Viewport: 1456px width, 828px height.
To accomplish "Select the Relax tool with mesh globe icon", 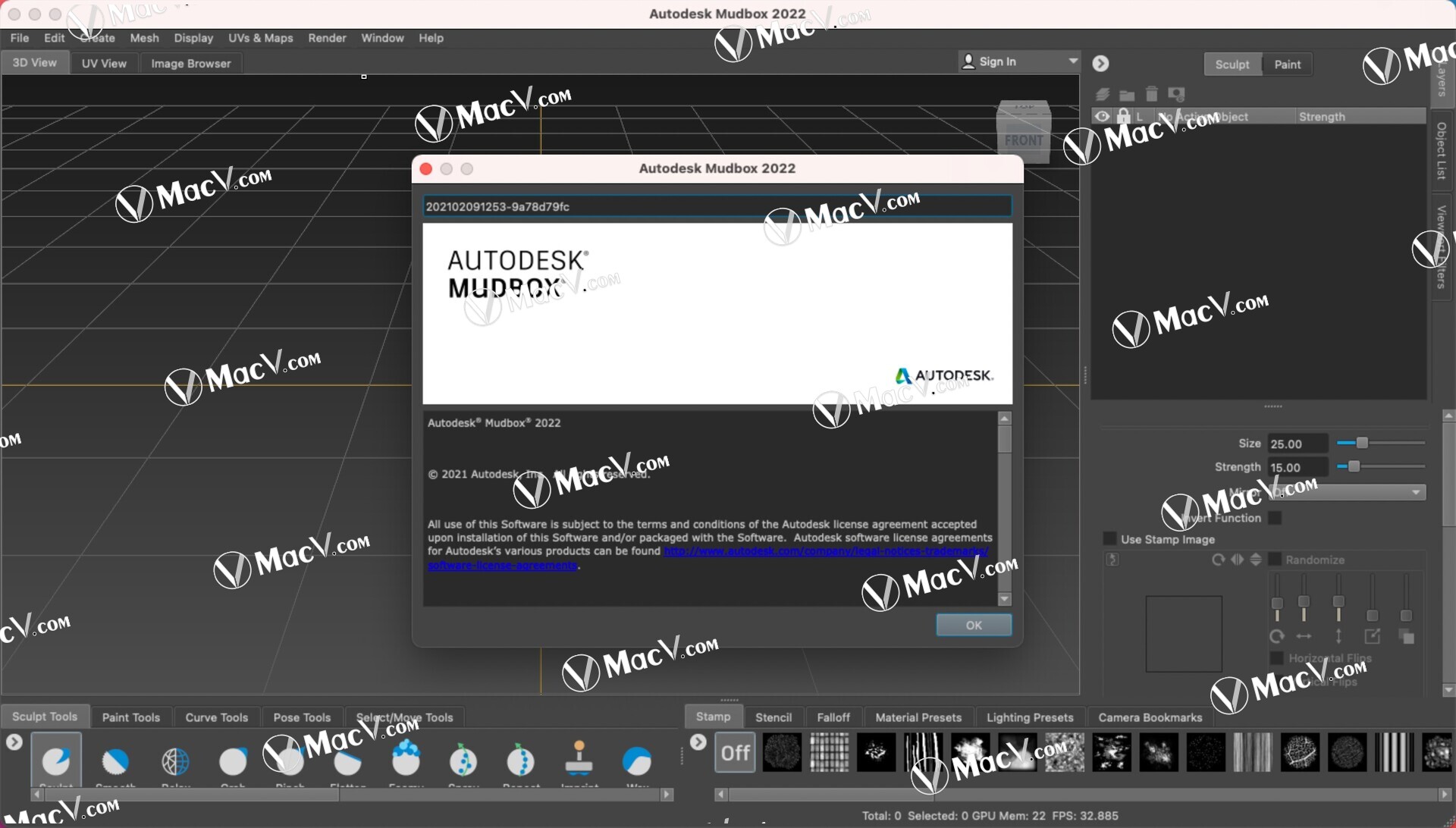I will [x=175, y=761].
